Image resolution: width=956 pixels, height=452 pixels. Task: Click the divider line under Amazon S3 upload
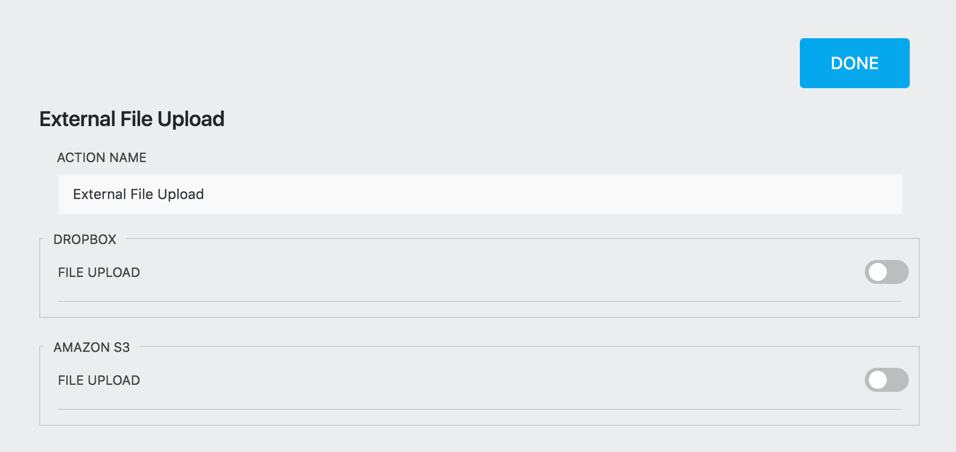[x=480, y=409]
